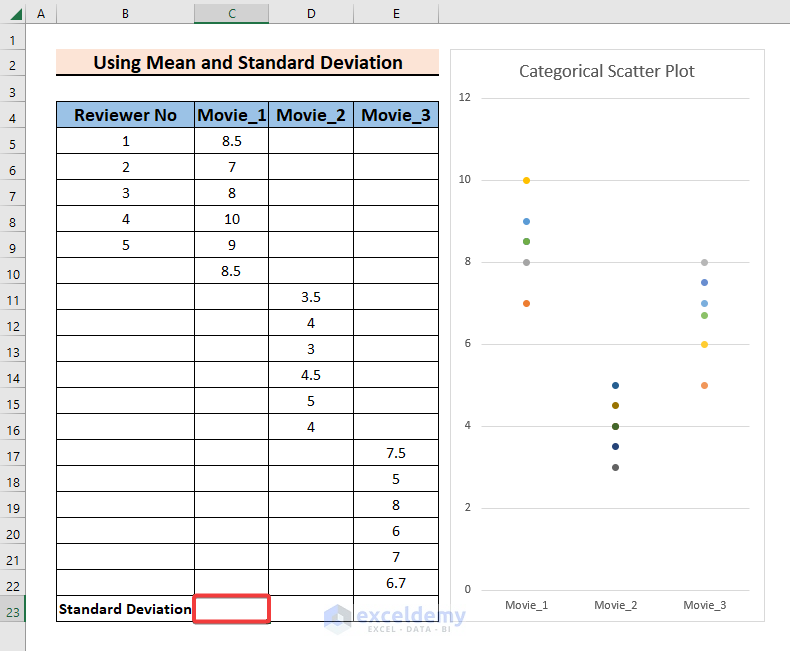The height and width of the screenshot is (651, 790).
Task: Click the 'Movie_1' chart axis label
Action: coord(526,605)
